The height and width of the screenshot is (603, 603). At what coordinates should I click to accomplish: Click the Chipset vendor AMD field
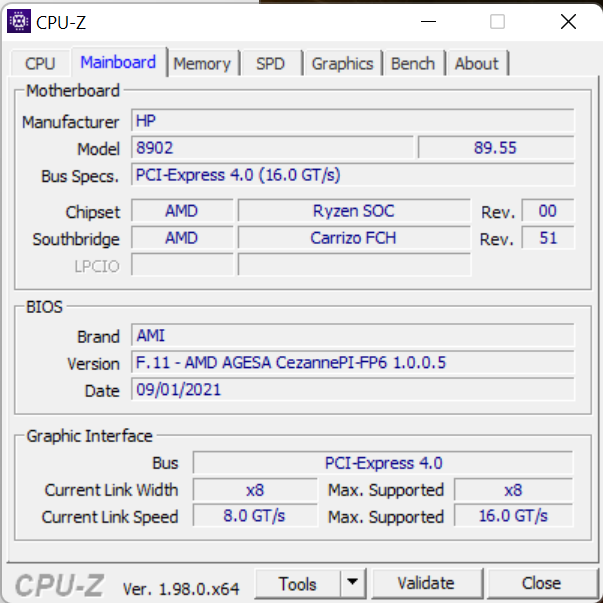pos(182,211)
